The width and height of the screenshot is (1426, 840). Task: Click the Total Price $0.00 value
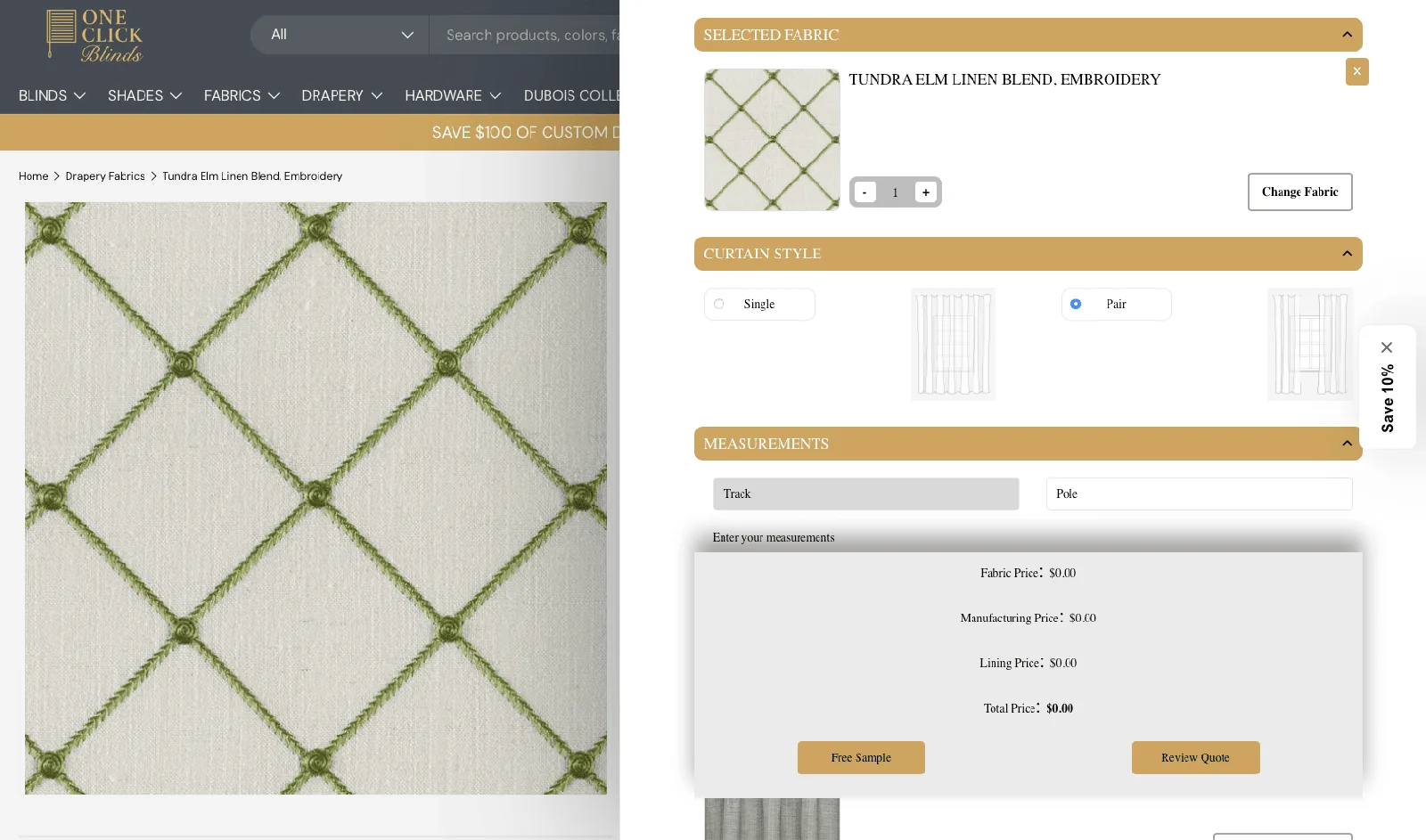click(1060, 708)
